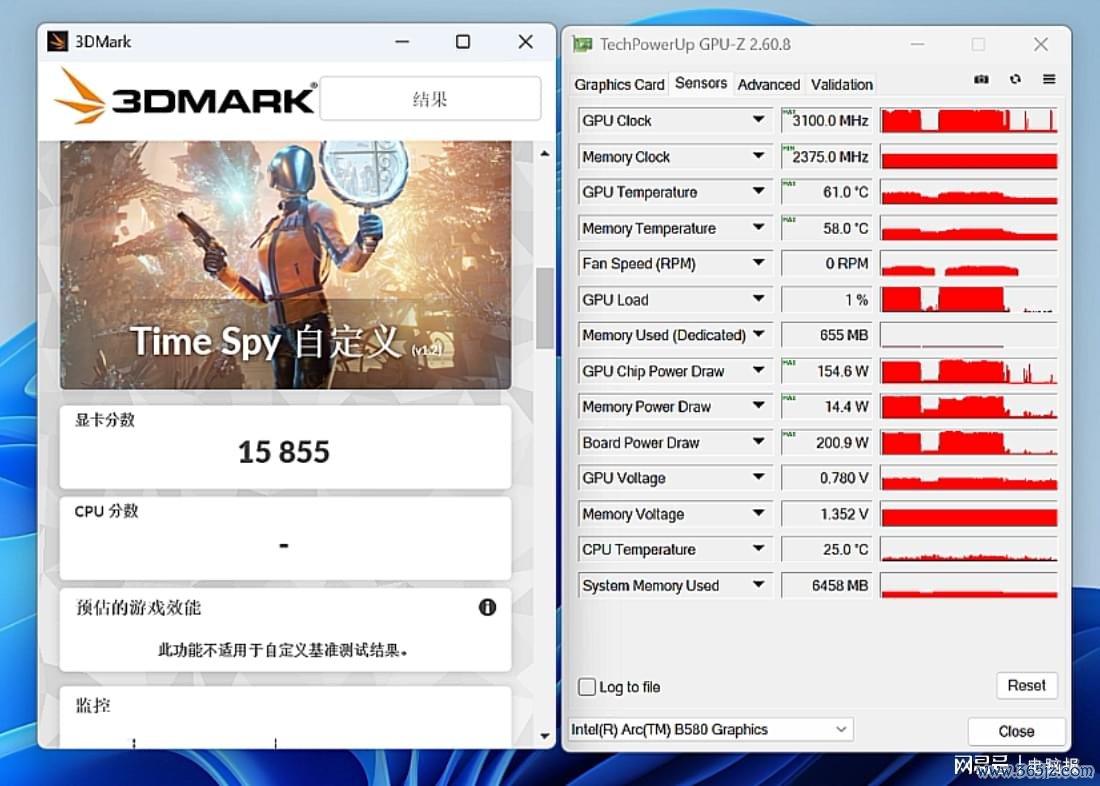Open the System Memory Used dropdown

758,585
